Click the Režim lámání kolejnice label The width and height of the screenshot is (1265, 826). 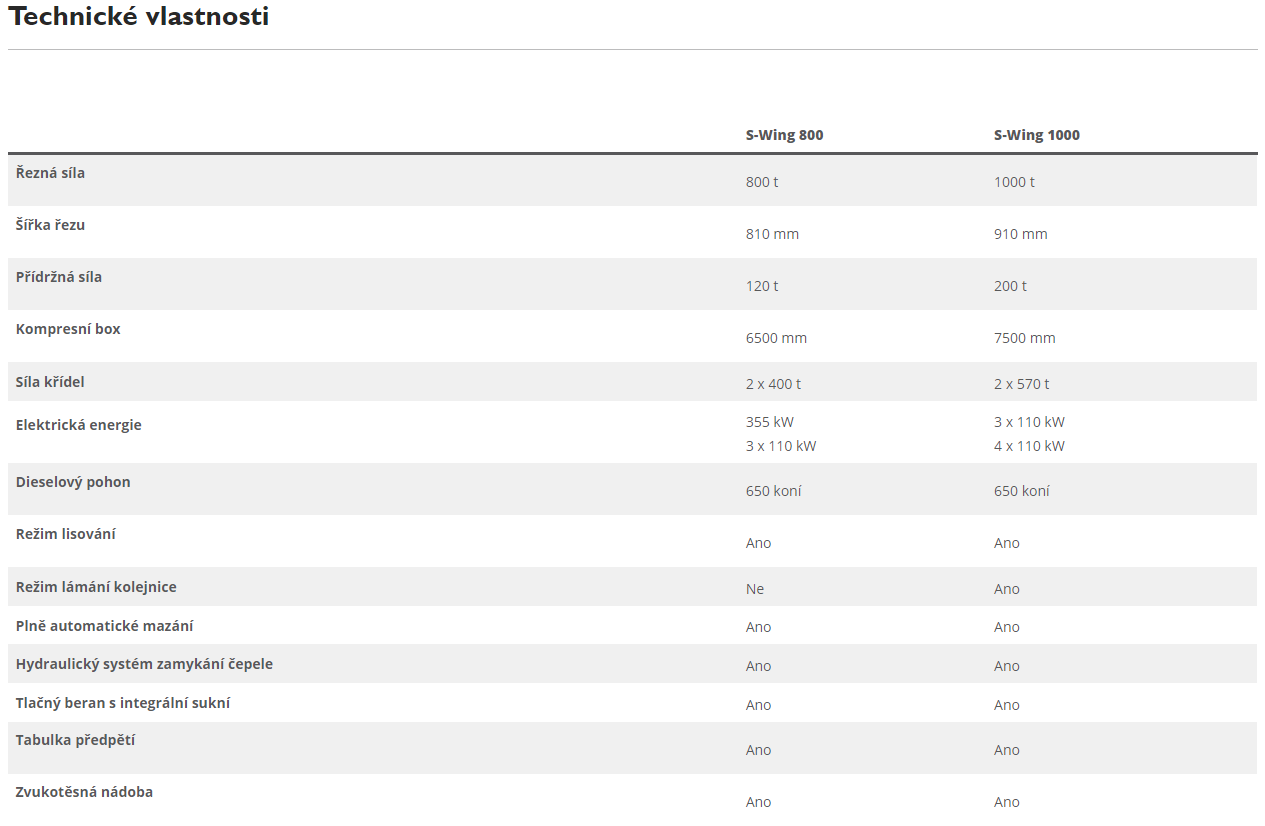coord(96,587)
